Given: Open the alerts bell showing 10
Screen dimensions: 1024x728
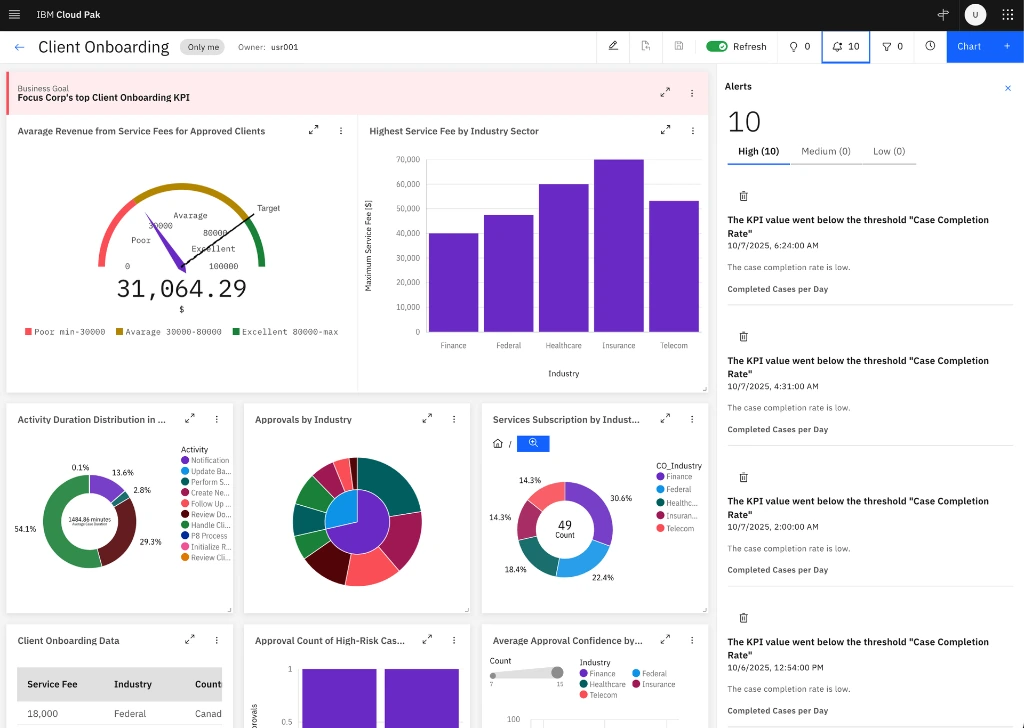Looking at the screenshot, I should coord(845,46).
